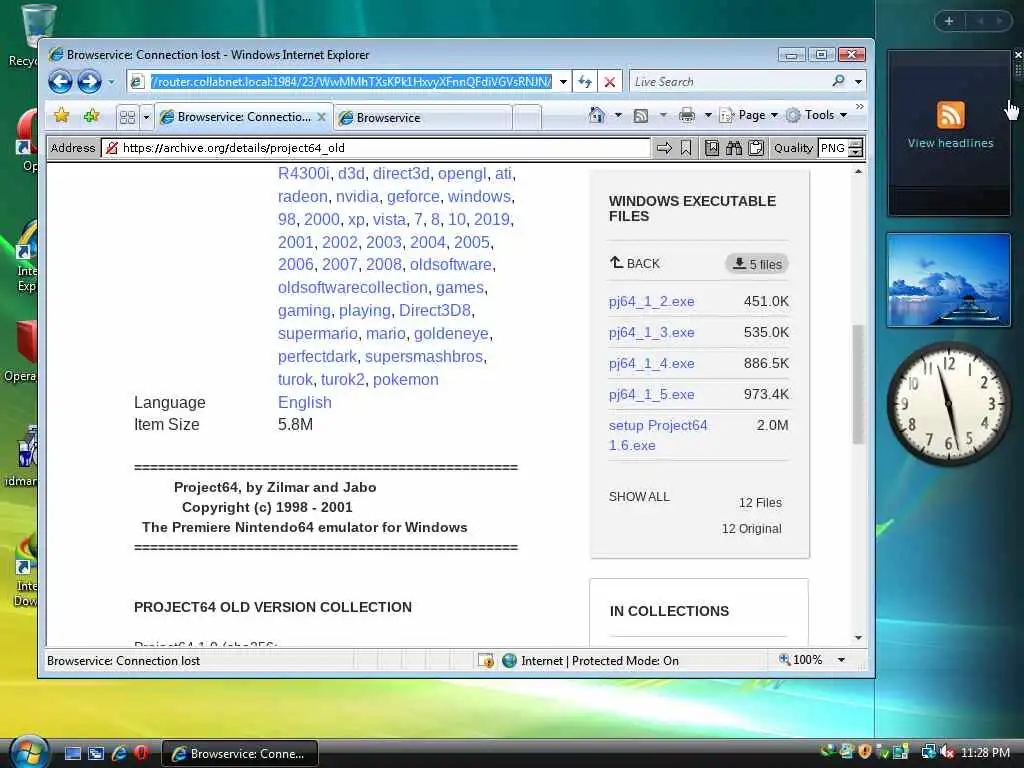
Task: Open the supersmashbros tag link
Action: tap(424, 357)
